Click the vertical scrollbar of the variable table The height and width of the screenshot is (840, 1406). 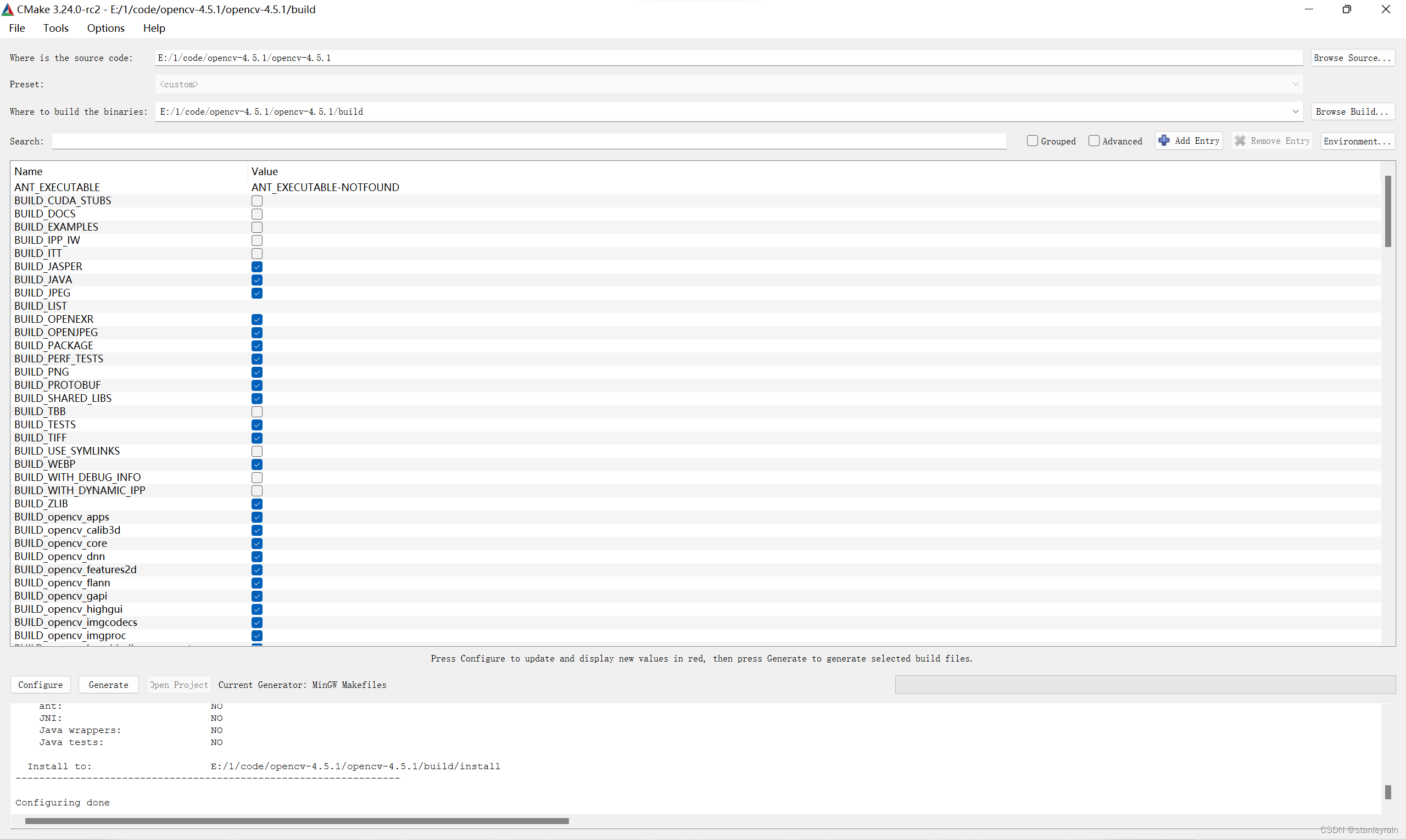tap(1387, 211)
